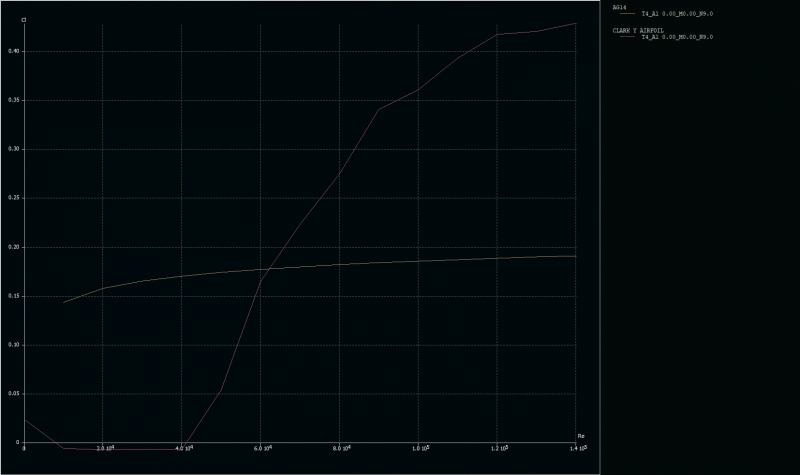Viewport: 800px width, 475px height.
Task: Click the 2.0 10^4 x-axis tick label
Action: (106, 450)
